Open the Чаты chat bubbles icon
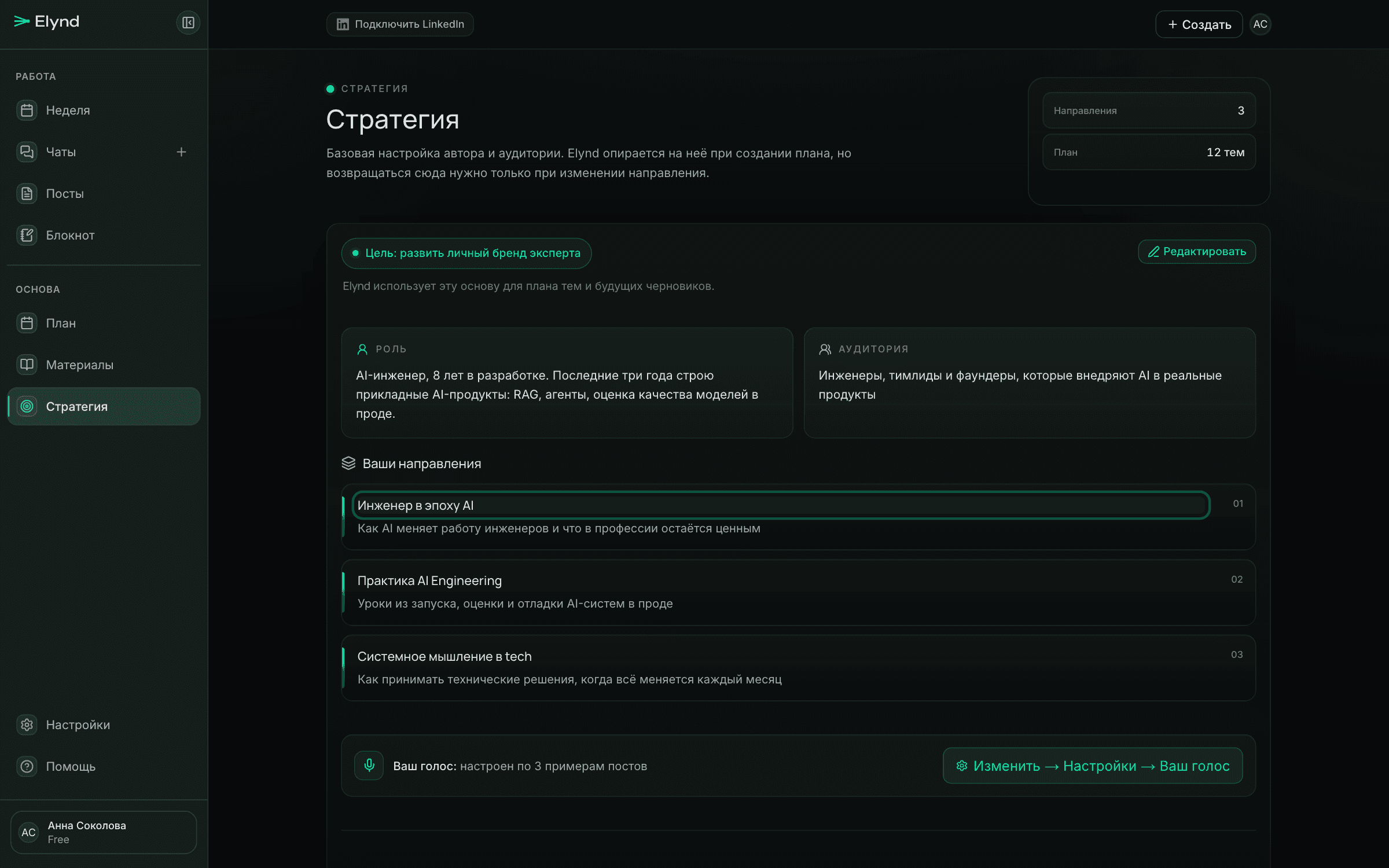The width and height of the screenshot is (1389, 868). (x=27, y=152)
